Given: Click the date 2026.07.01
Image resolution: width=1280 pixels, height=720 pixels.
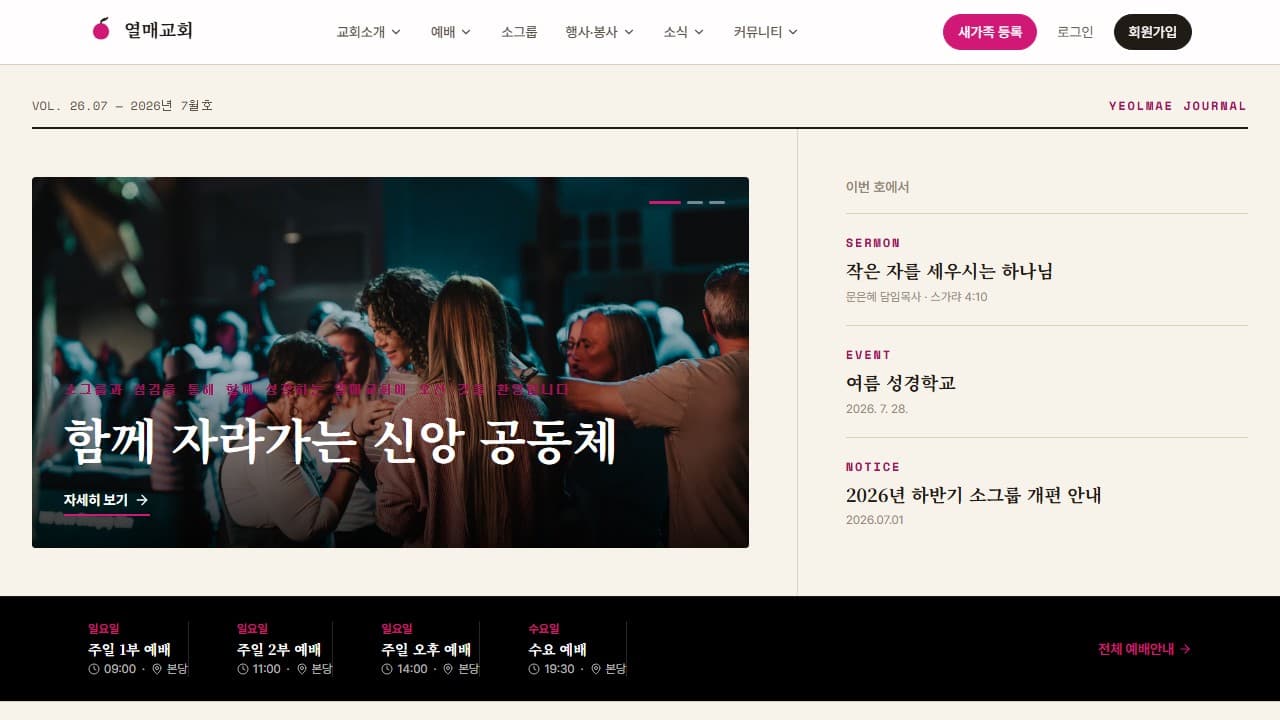Looking at the screenshot, I should (875, 520).
